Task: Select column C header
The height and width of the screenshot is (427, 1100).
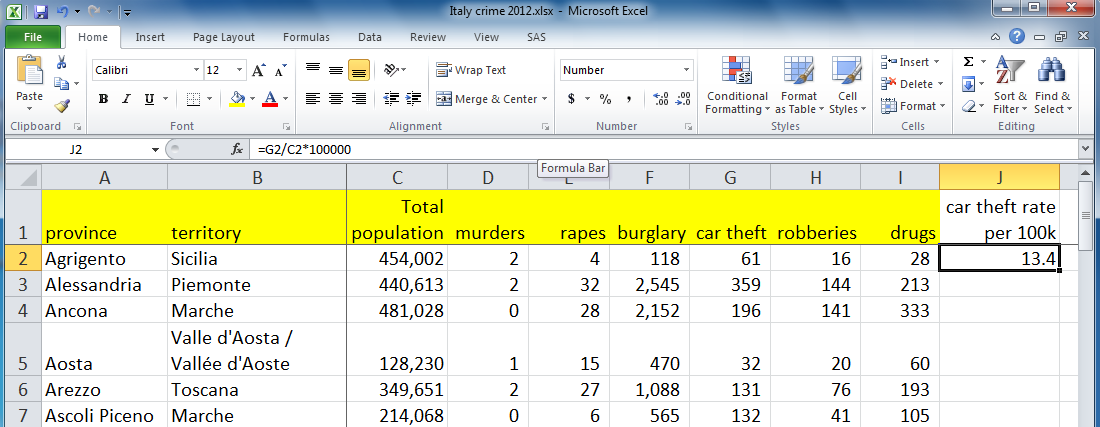Action: pos(398,178)
